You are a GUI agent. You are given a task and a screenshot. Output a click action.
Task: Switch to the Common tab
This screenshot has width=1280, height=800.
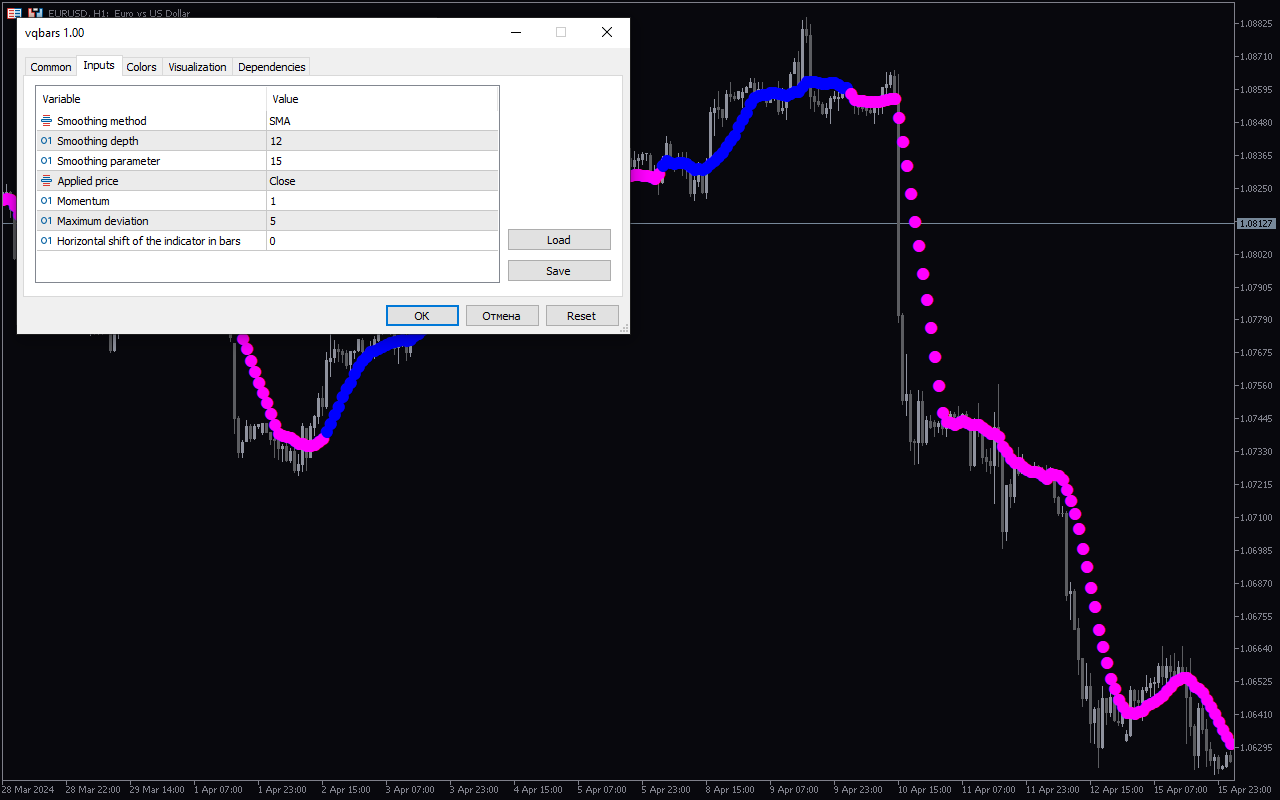51,67
